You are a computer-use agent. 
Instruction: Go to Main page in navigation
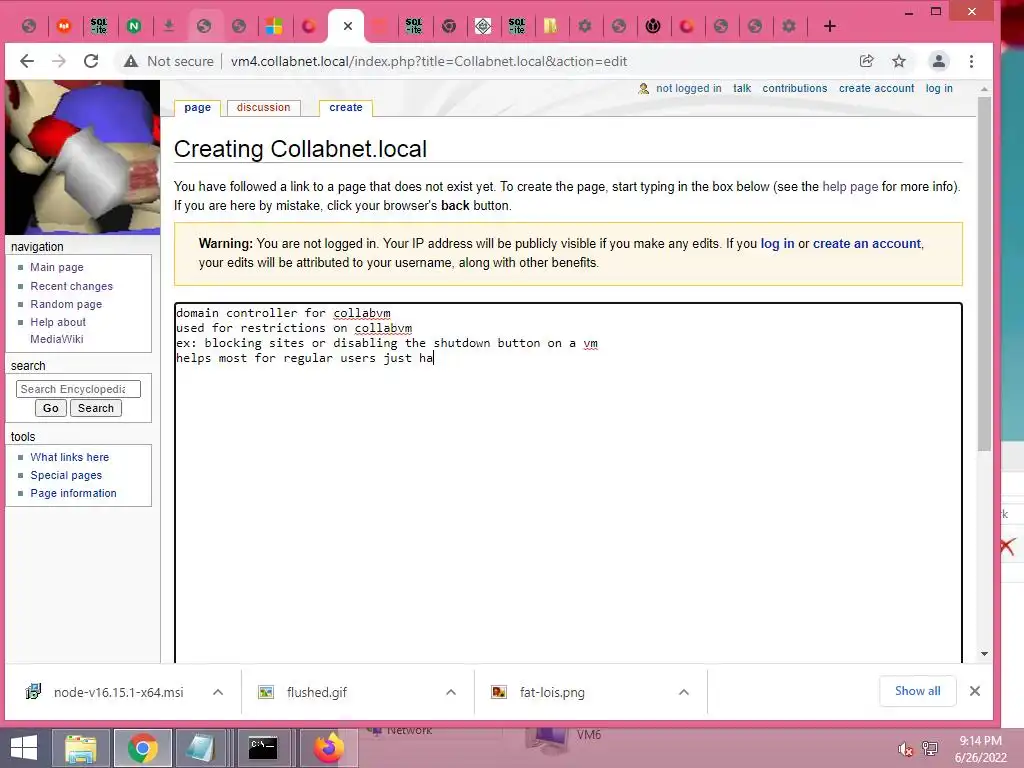pos(57,267)
